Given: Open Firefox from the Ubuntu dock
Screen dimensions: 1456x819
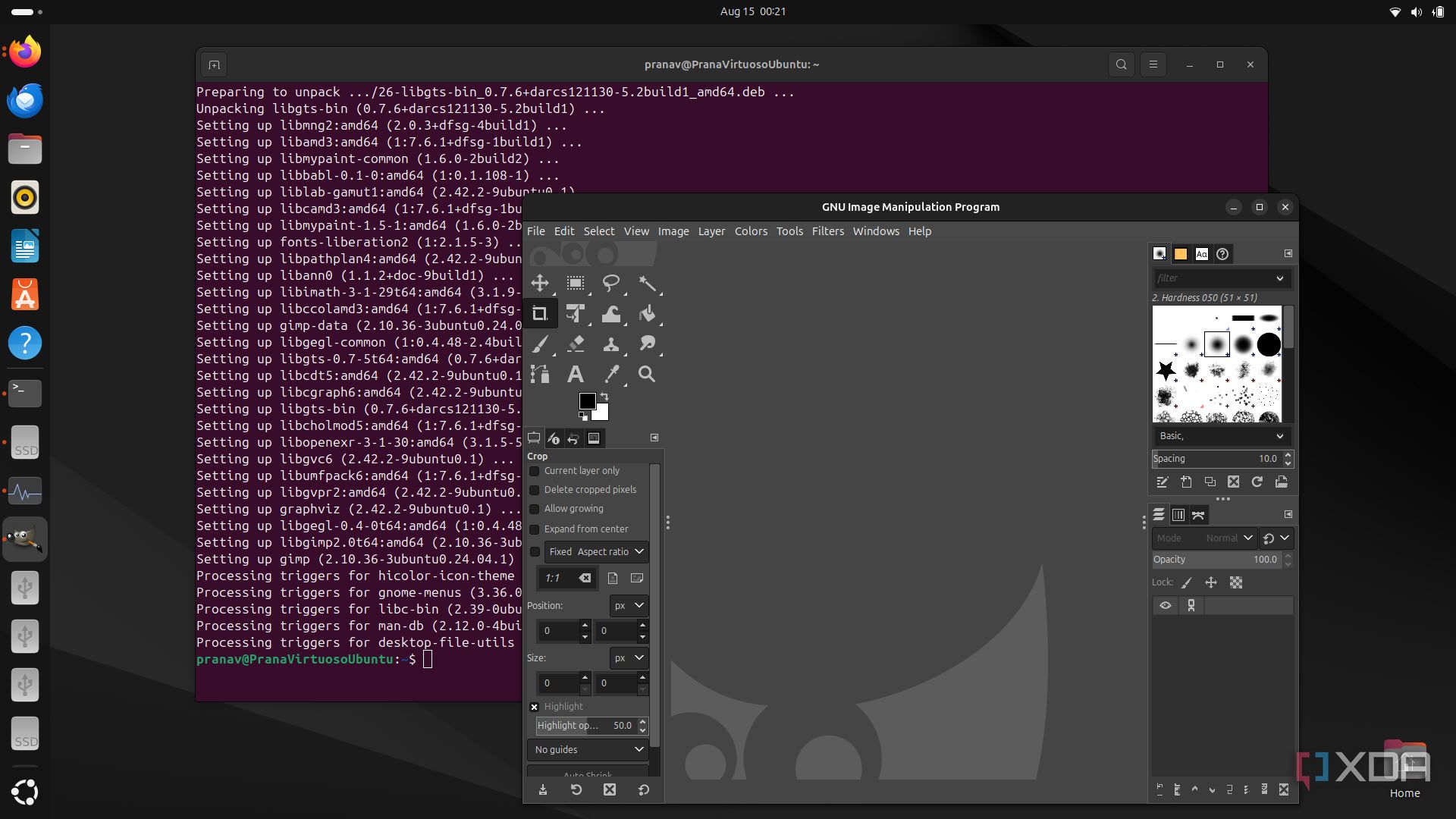Looking at the screenshot, I should pyautogui.click(x=25, y=52).
